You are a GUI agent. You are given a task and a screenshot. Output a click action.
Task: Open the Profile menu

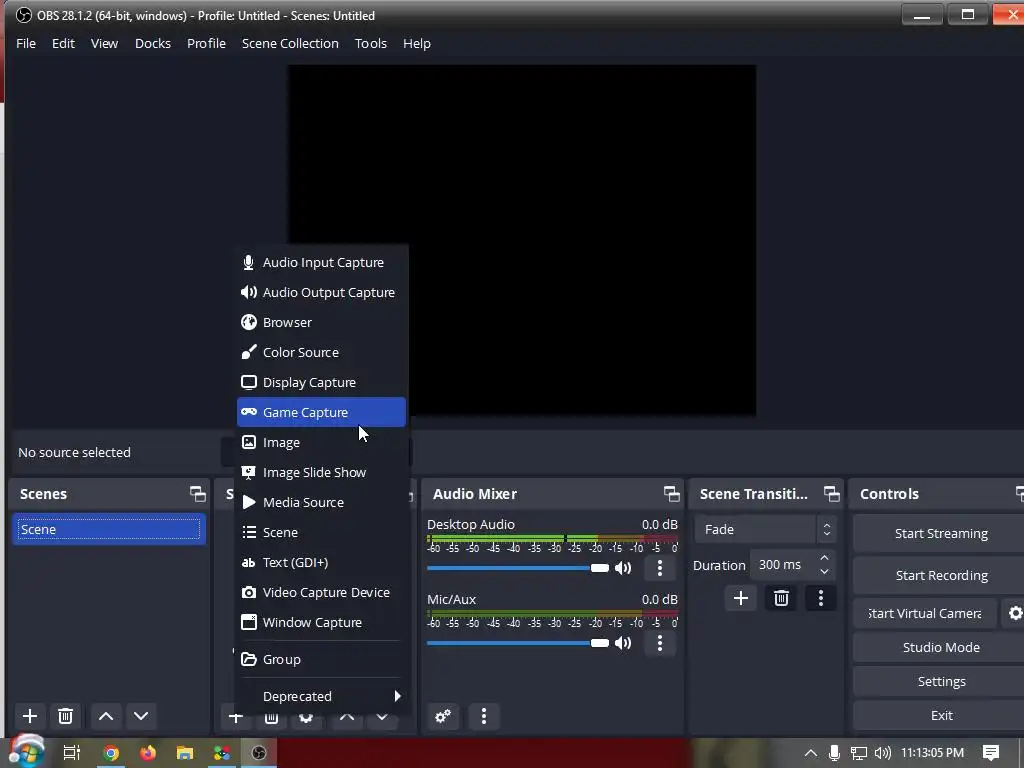pos(206,44)
